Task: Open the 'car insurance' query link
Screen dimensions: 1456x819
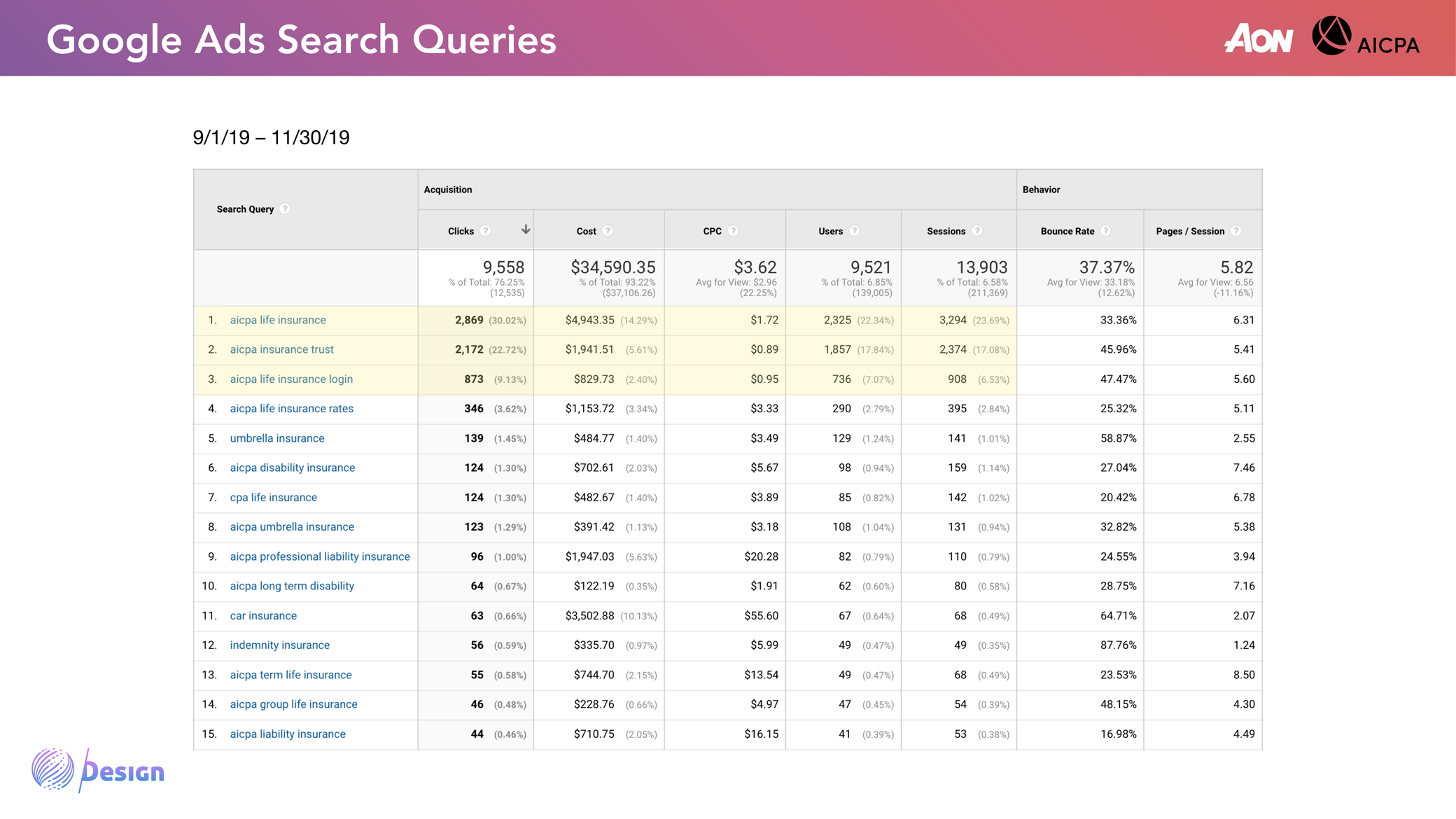Action: pos(263,616)
